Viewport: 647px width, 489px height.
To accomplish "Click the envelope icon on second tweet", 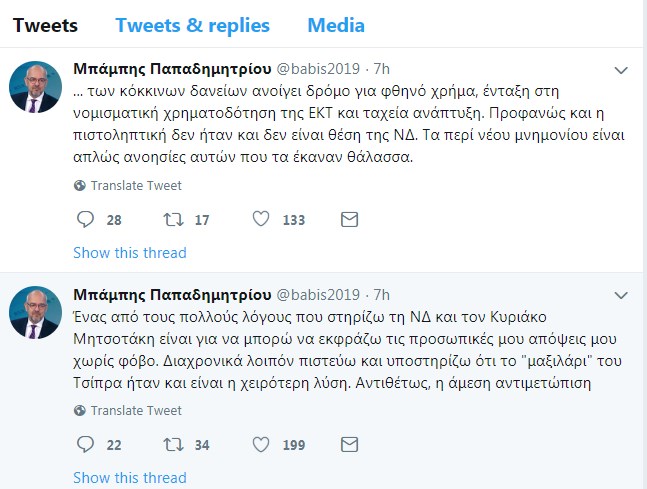I will [x=349, y=445].
